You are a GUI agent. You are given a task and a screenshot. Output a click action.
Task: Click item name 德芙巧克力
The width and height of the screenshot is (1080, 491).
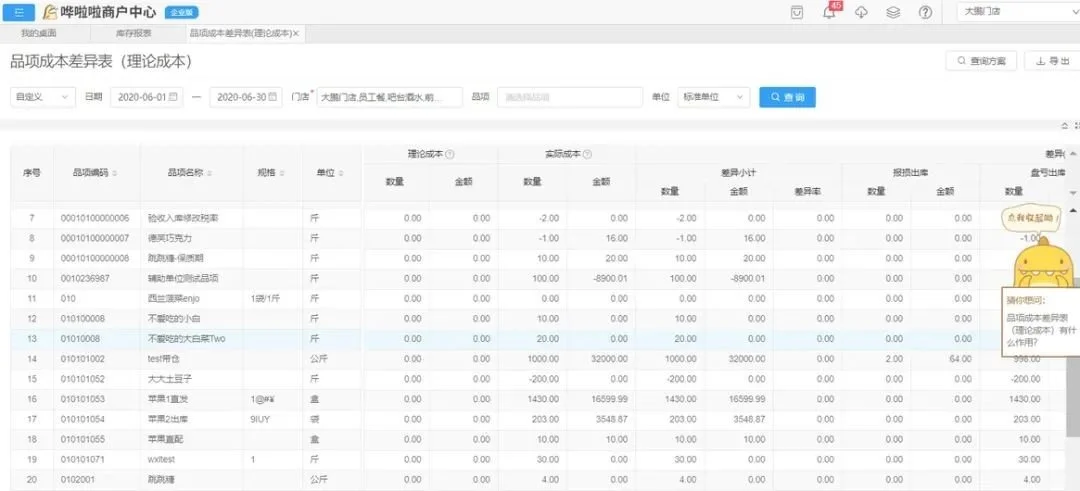point(169,238)
